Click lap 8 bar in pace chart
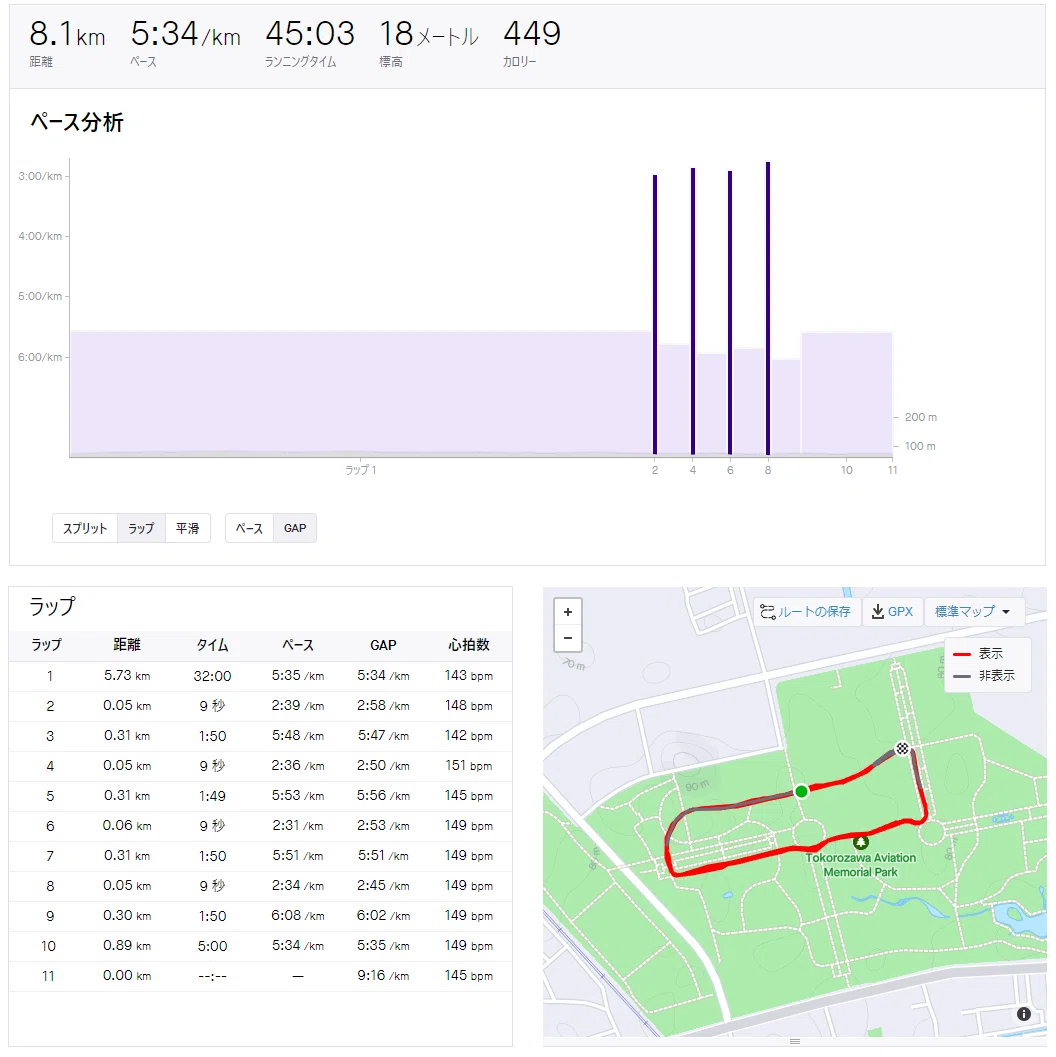 [x=768, y=309]
